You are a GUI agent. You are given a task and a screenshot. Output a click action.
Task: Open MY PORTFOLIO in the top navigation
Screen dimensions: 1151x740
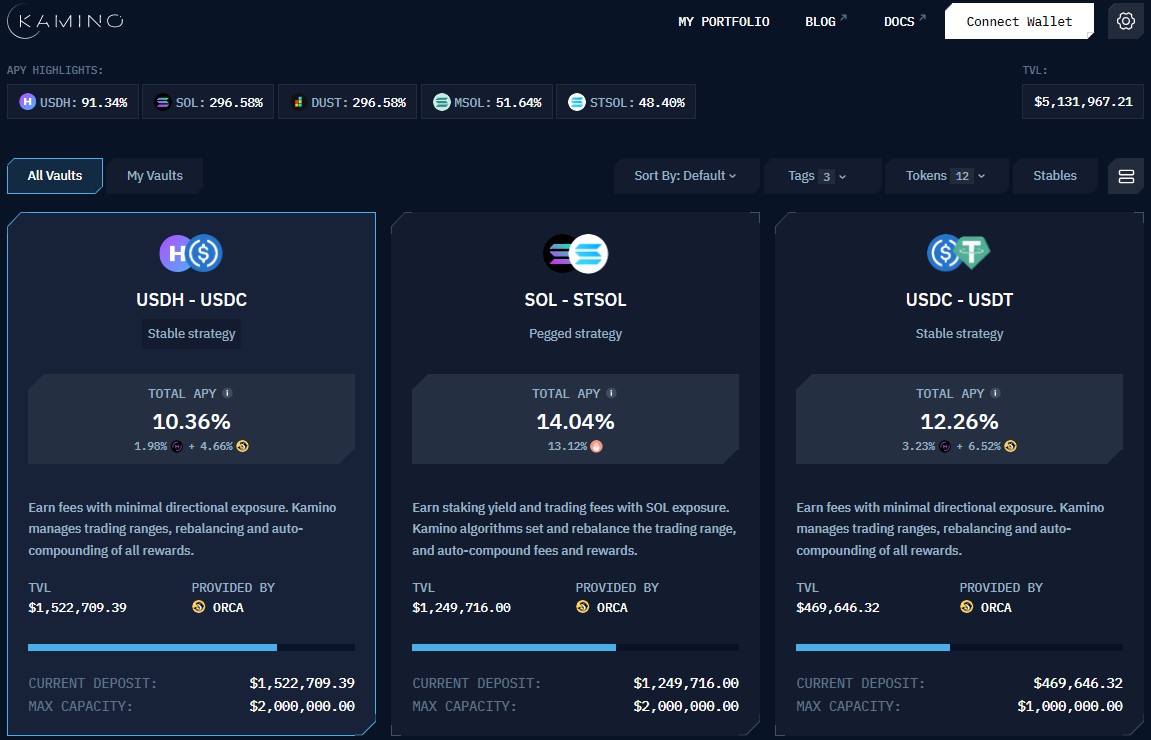[724, 22]
